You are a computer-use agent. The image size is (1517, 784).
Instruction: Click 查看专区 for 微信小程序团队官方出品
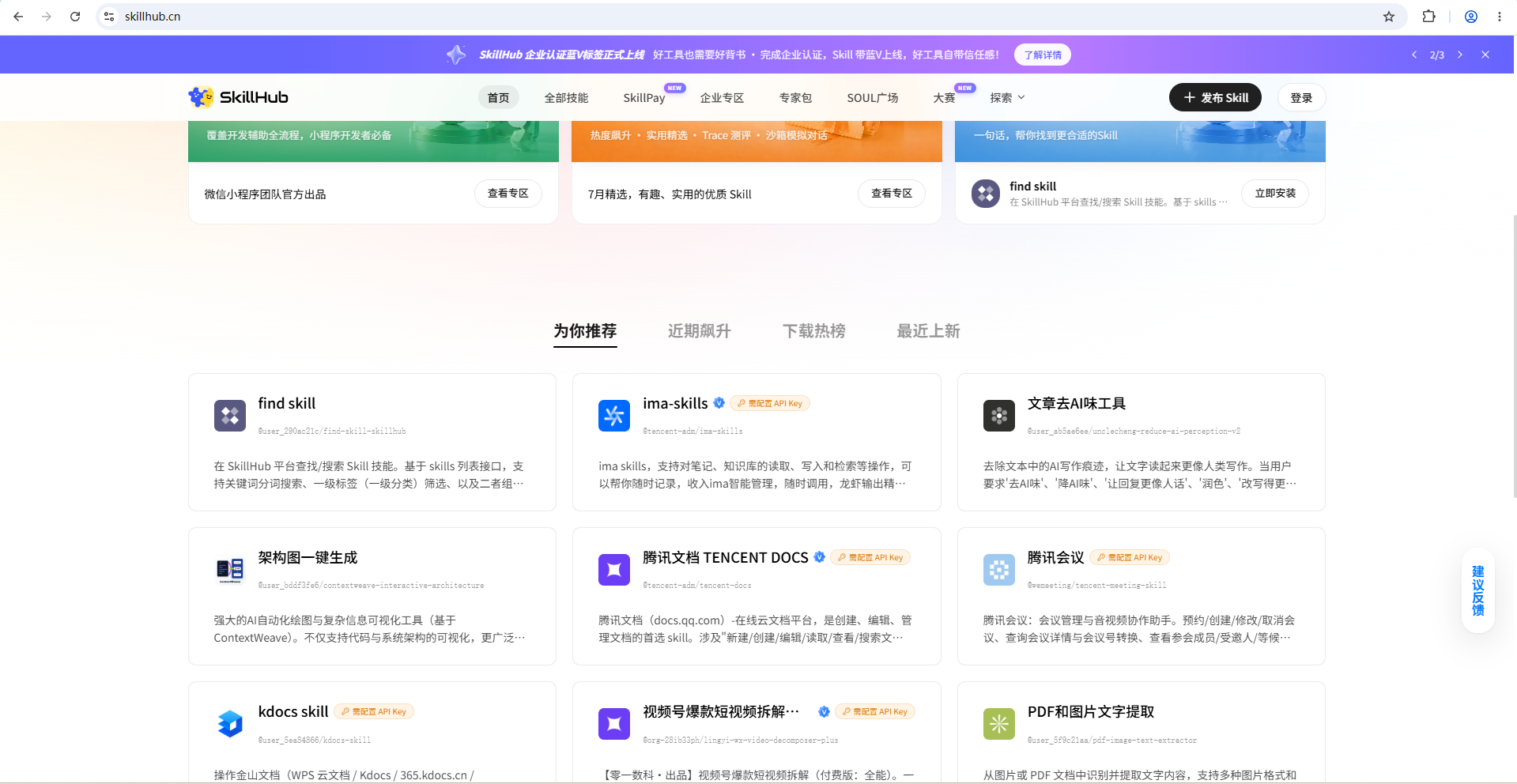tap(508, 194)
